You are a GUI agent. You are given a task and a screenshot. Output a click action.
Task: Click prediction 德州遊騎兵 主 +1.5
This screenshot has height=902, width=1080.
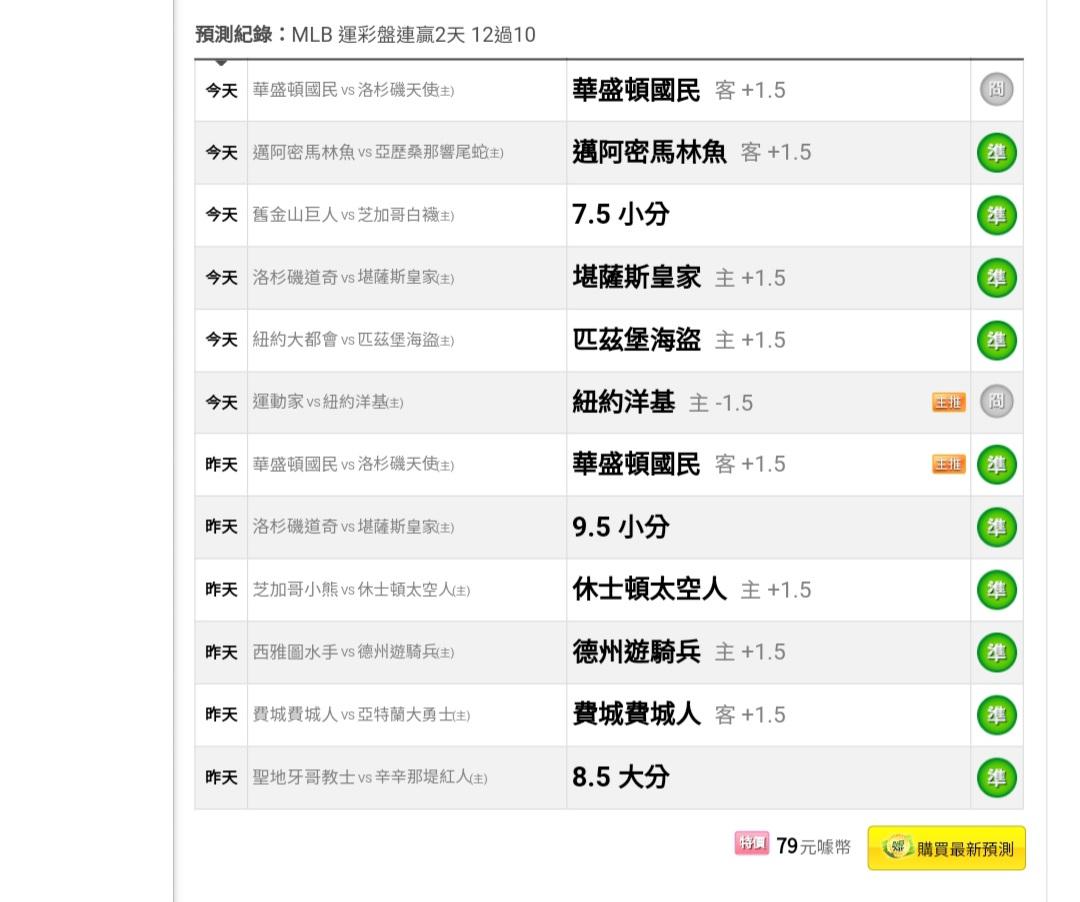click(678, 652)
